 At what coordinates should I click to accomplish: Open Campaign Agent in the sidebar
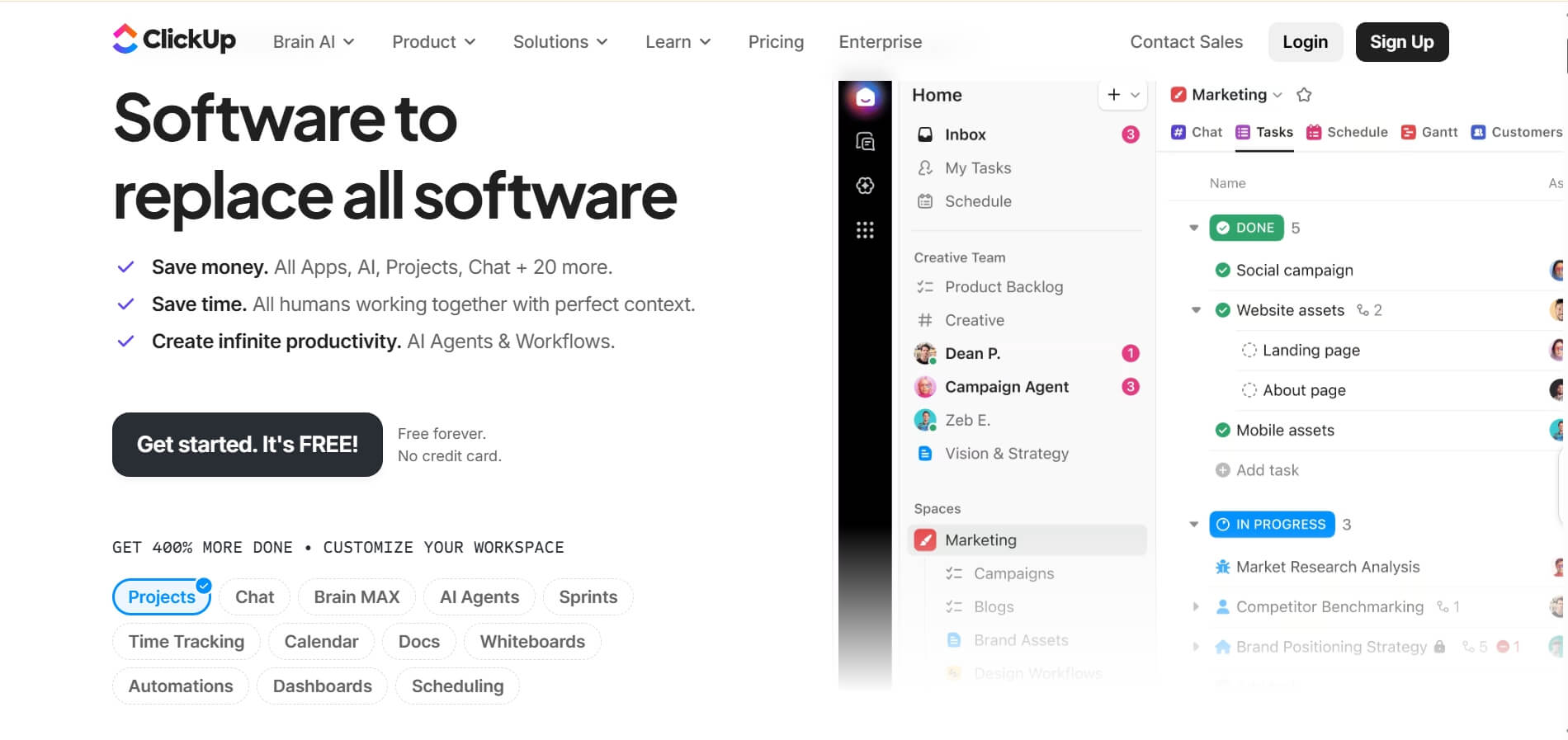click(1006, 387)
